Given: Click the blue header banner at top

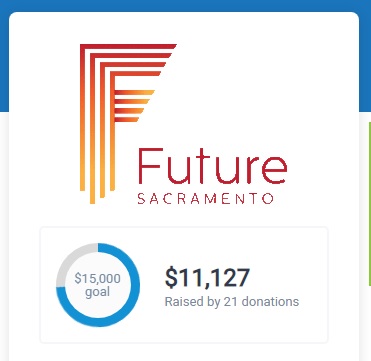Looking at the screenshot, I should 185,6.
